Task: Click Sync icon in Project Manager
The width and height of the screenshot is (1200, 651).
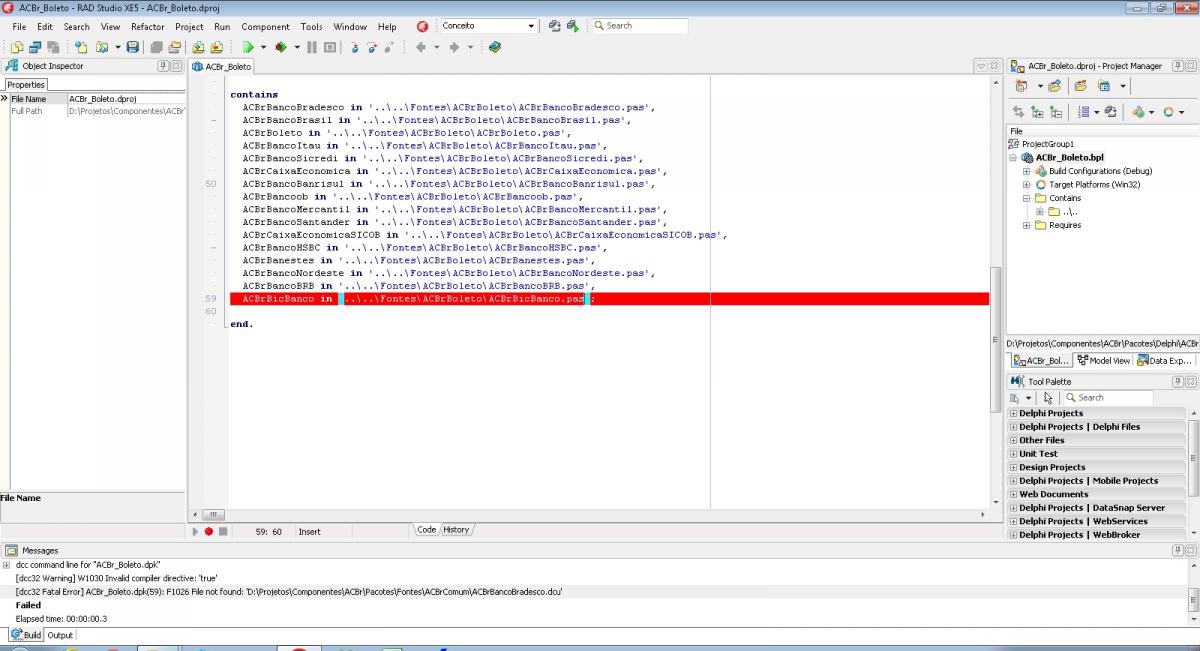Action: [1018, 112]
